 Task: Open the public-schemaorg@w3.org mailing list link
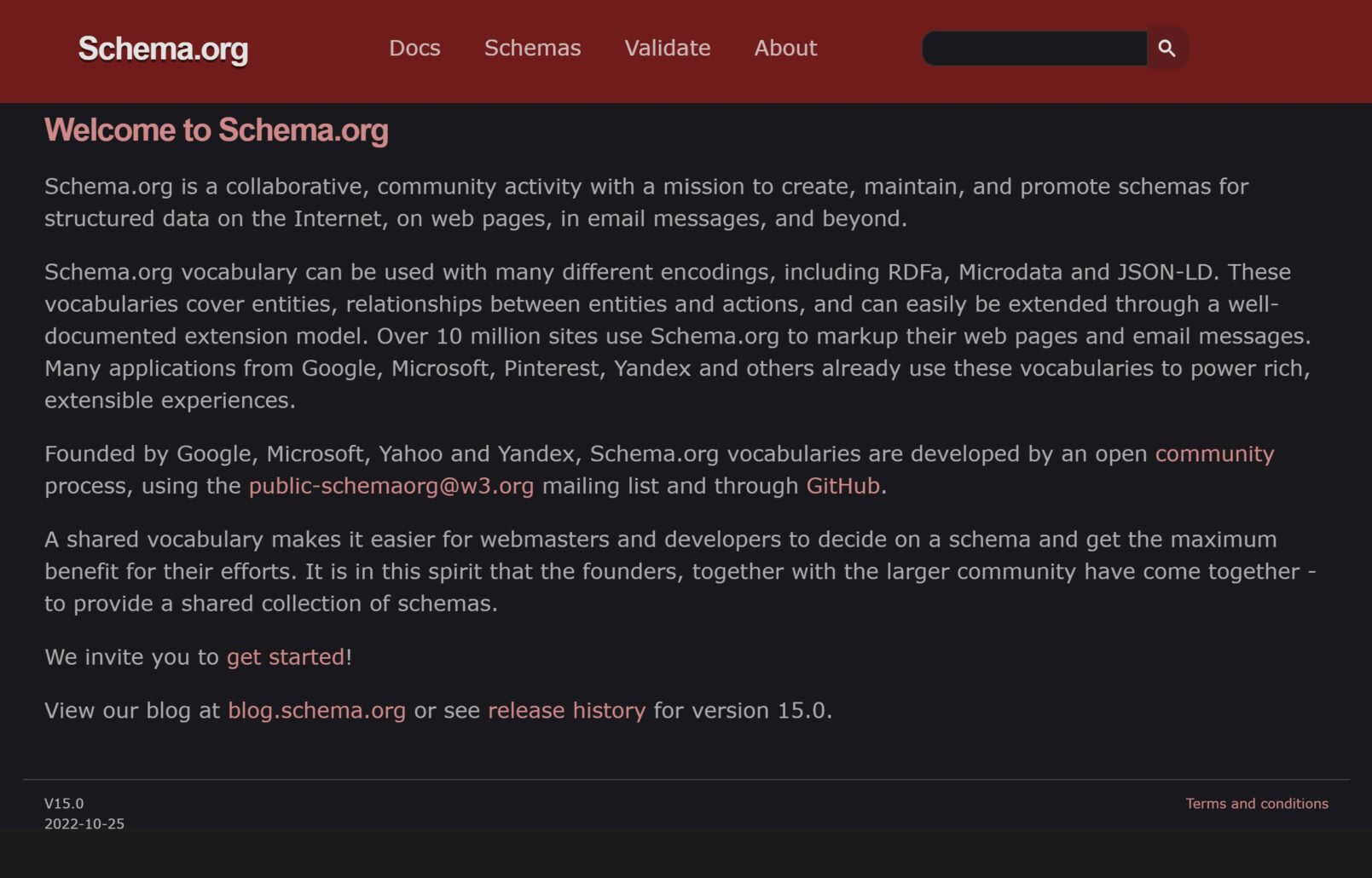point(391,486)
